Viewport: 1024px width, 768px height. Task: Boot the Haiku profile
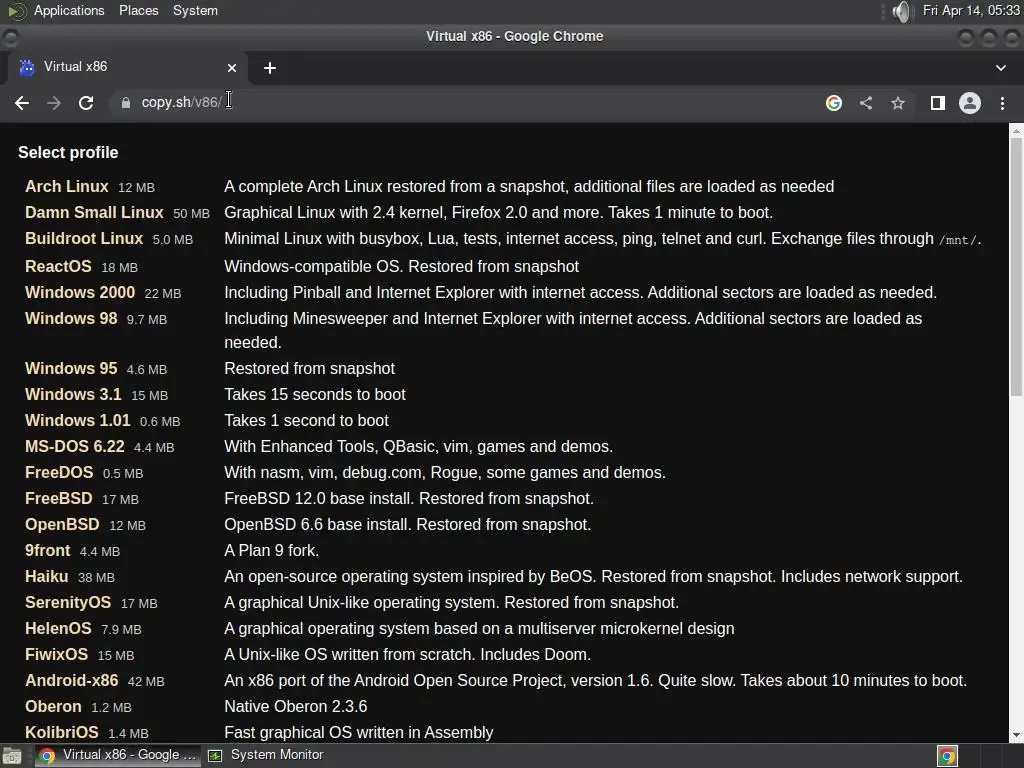click(46, 577)
